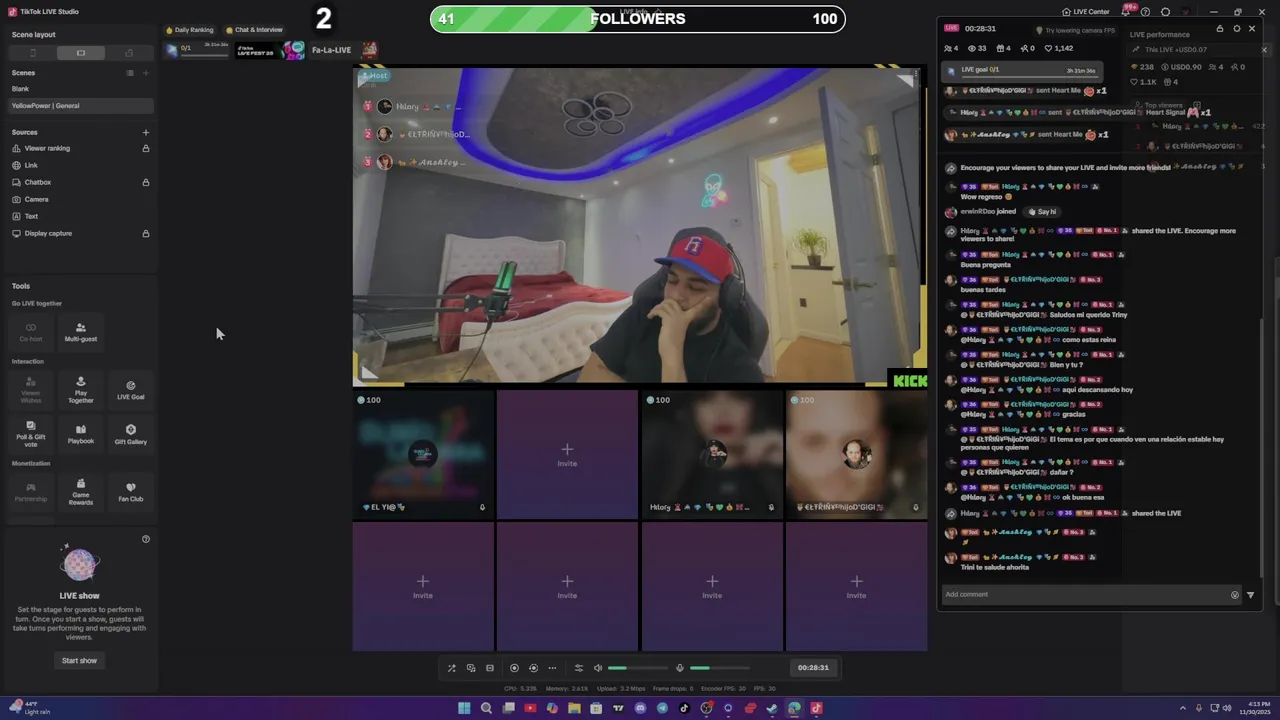The height and width of the screenshot is (720, 1280).
Task: Open Windows taskbar search
Action: tap(486, 708)
